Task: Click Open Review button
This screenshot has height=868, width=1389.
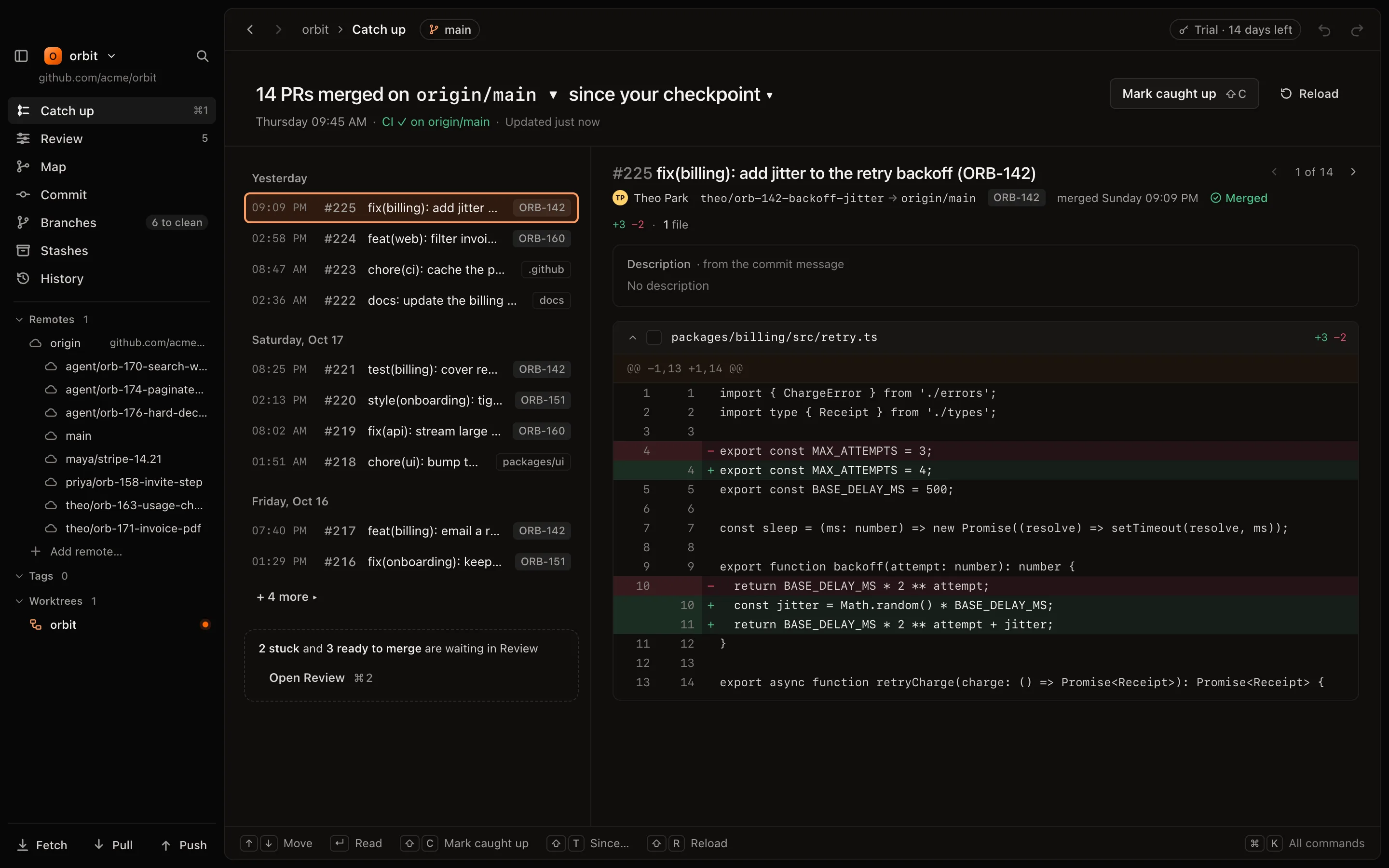Action: click(x=320, y=678)
